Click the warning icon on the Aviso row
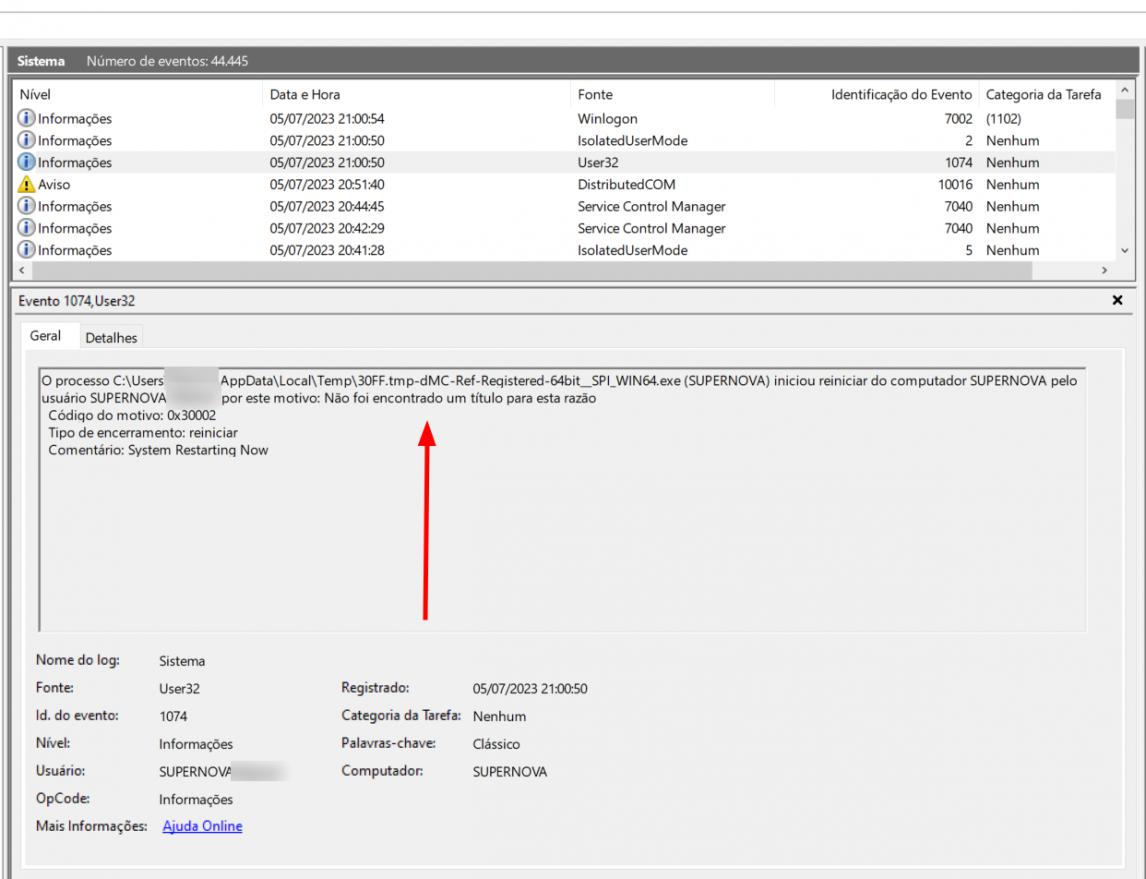 coord(27,185)
